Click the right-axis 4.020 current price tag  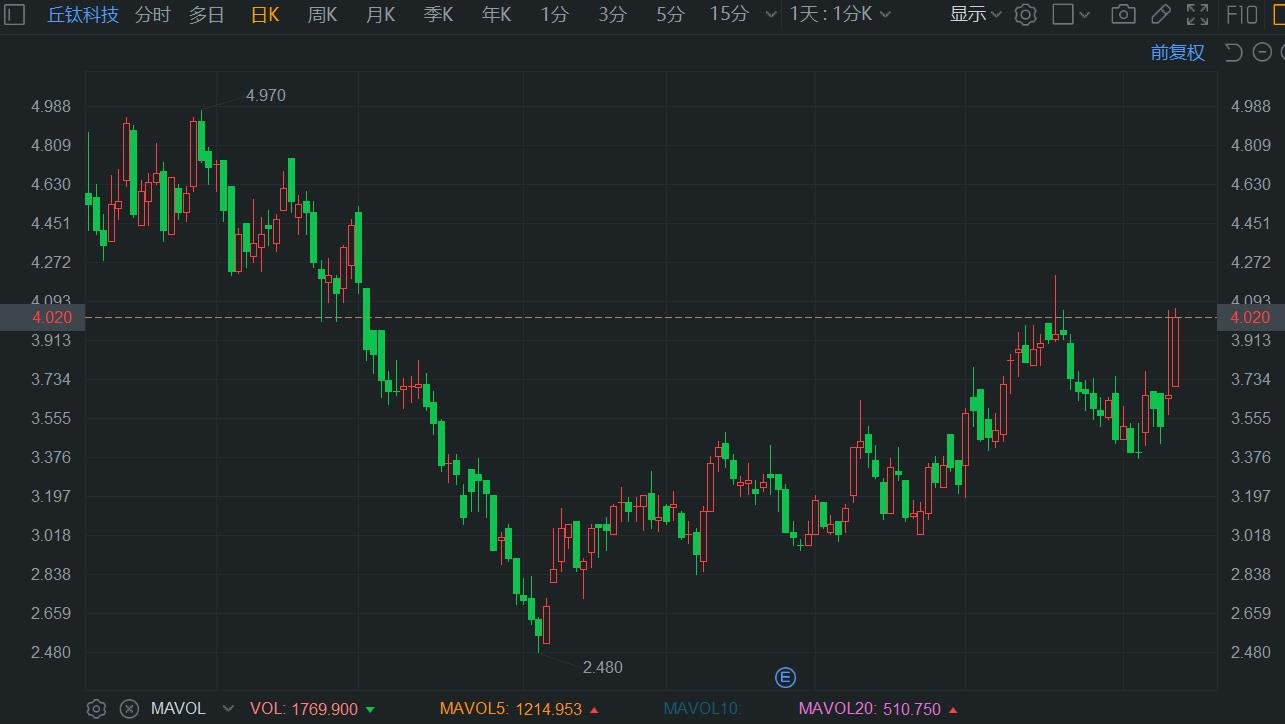(1250, 317)
